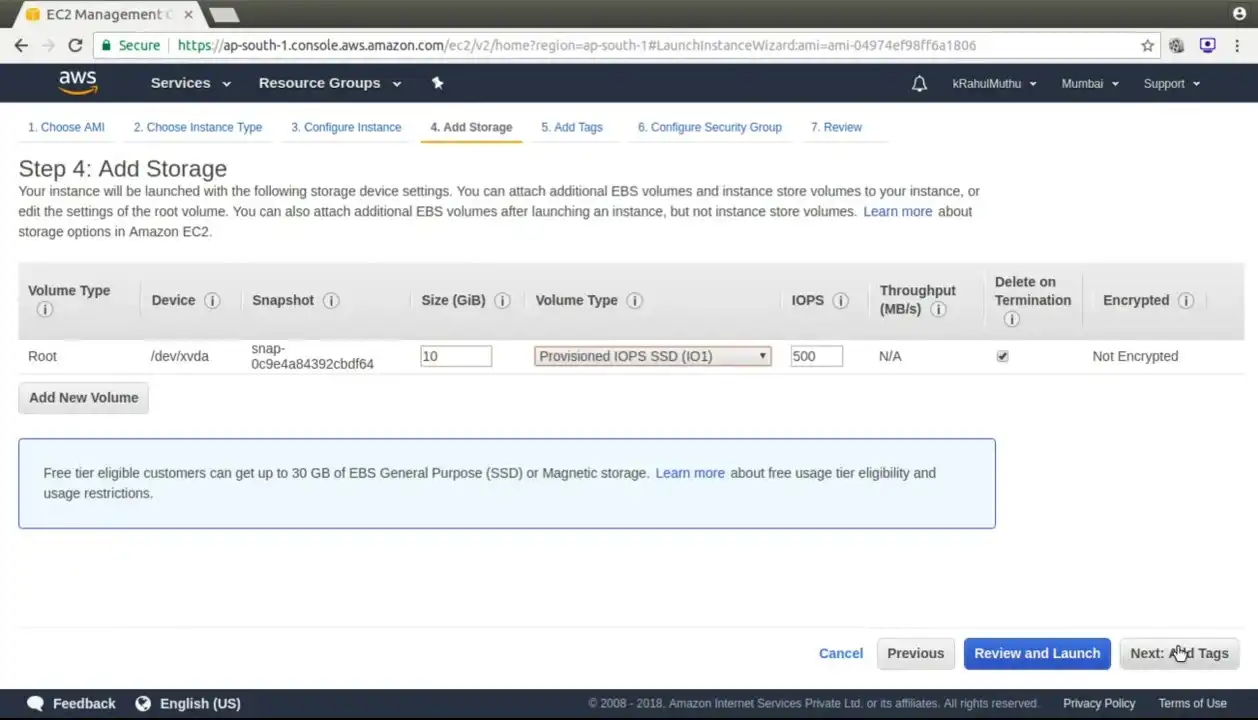
Task: Click the Size (GiB) input field showing 10
Action: click(456, 356)
